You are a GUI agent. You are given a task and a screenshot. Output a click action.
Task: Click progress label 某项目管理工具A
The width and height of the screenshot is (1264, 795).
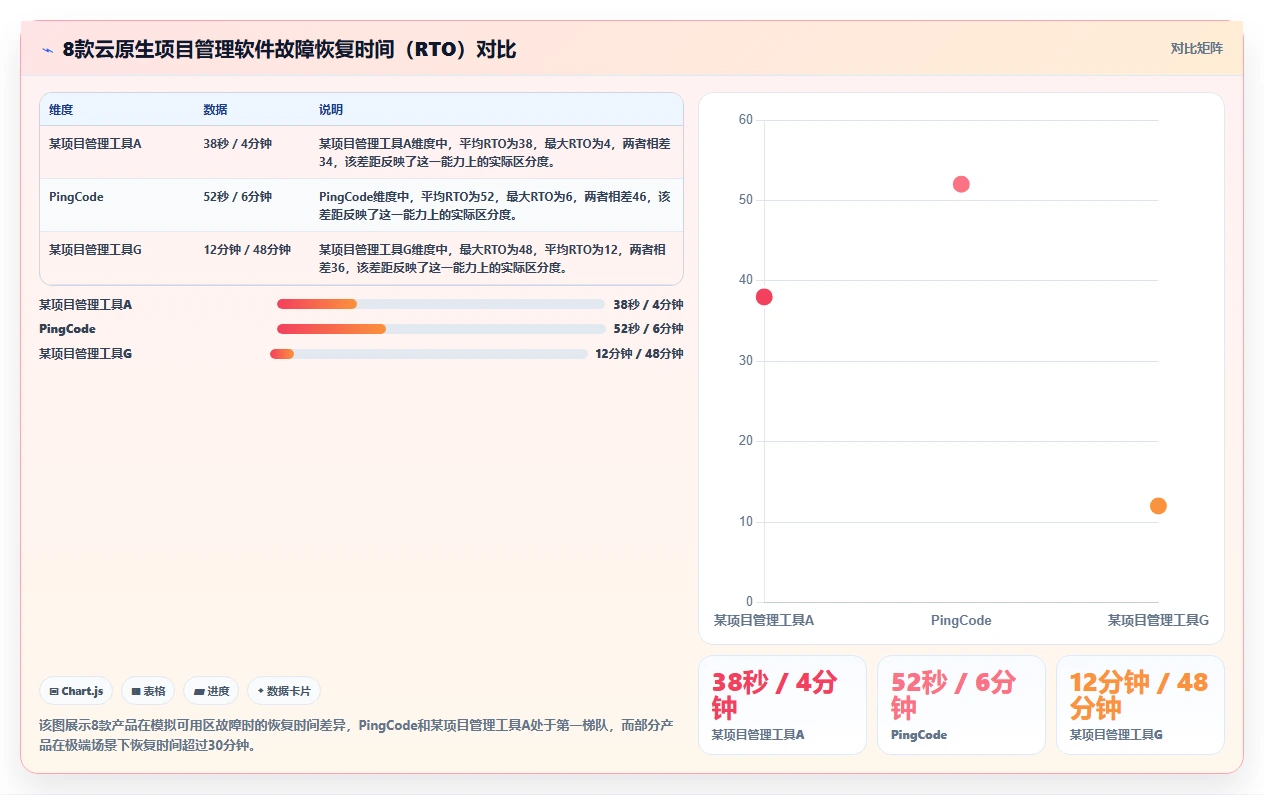tap(85, 305)
